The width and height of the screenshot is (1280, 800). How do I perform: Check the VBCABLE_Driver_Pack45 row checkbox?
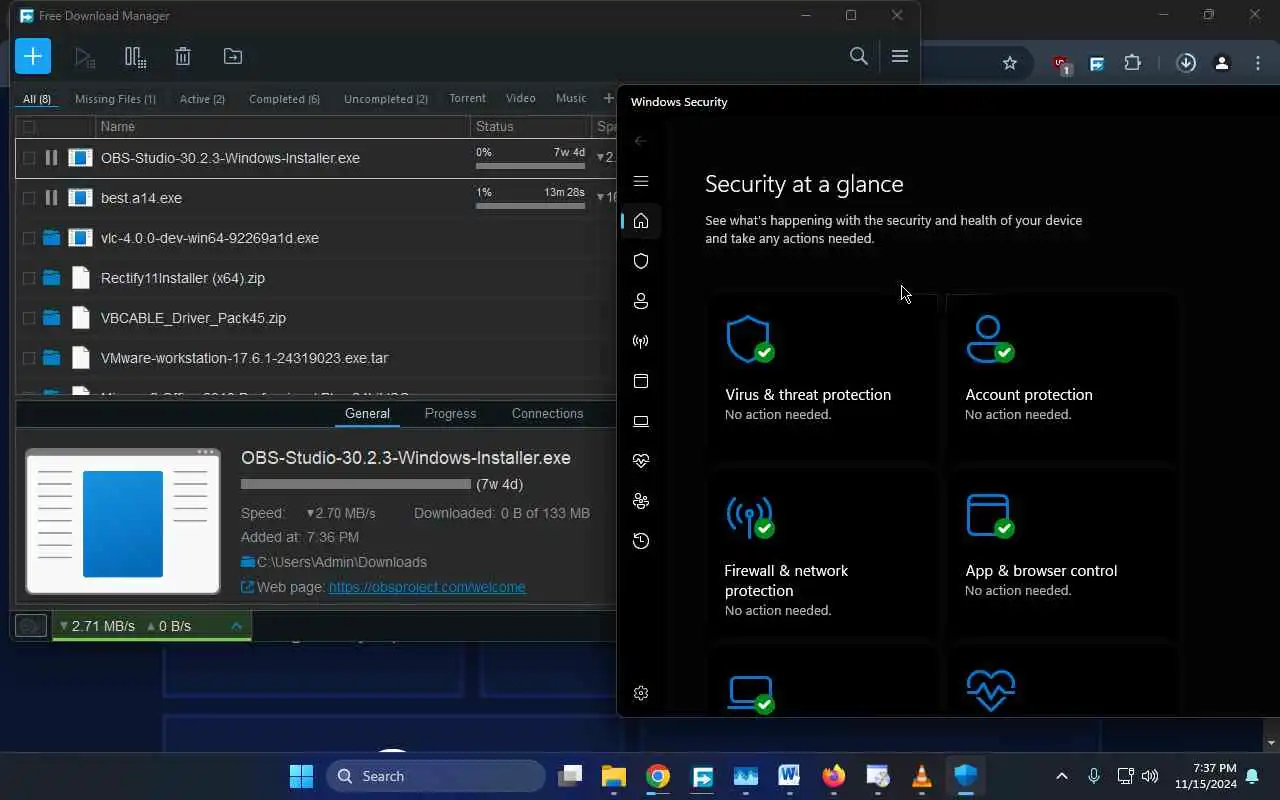[x=29, y=318]
